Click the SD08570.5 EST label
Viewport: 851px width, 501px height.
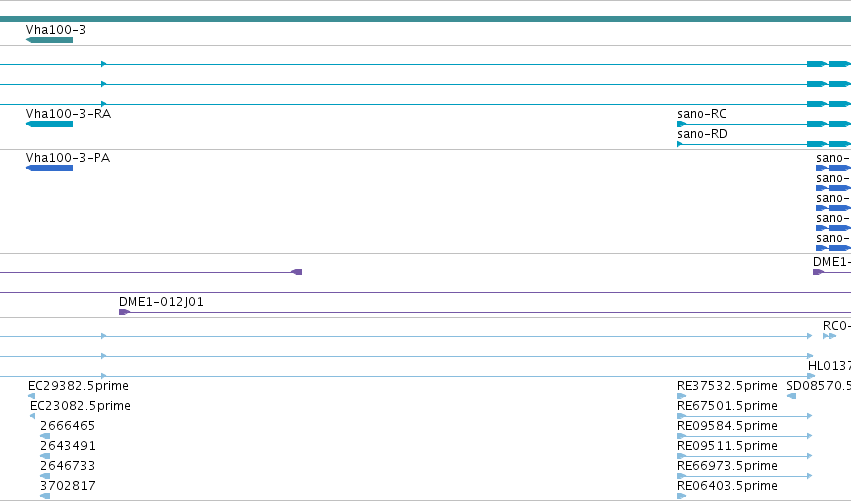pyautogui.click(x=818, y=386)
